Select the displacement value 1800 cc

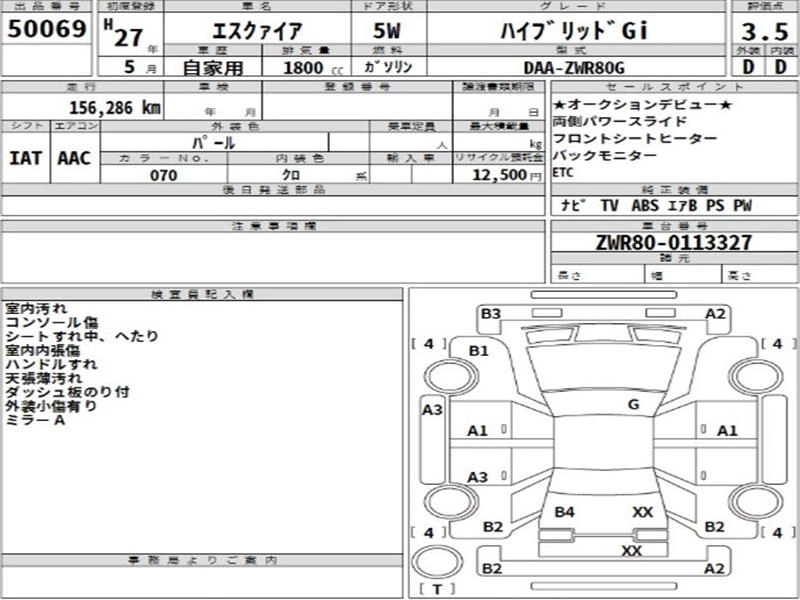[313, 67]
